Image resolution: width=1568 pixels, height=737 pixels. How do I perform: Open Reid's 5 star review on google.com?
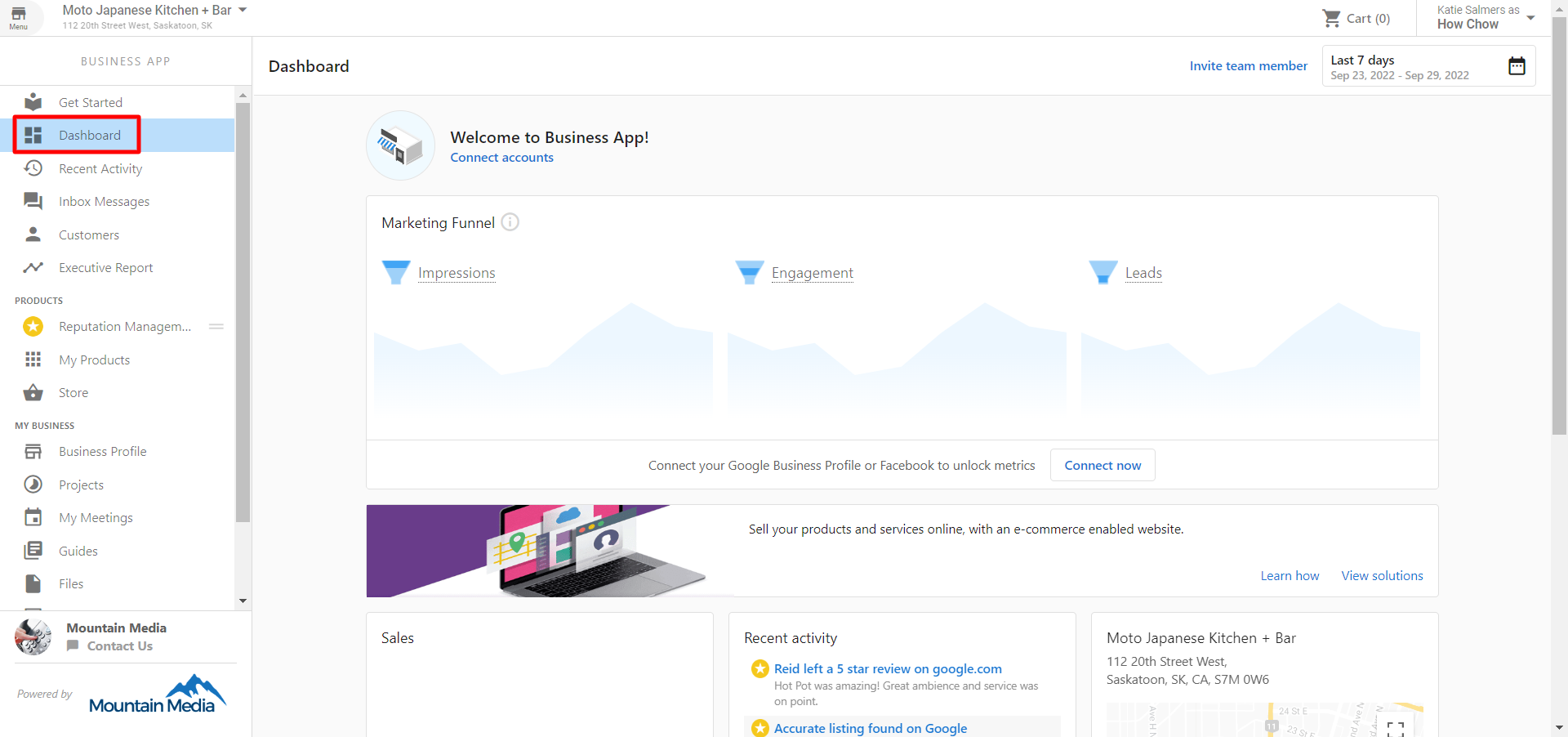click(x=888, y=669)
